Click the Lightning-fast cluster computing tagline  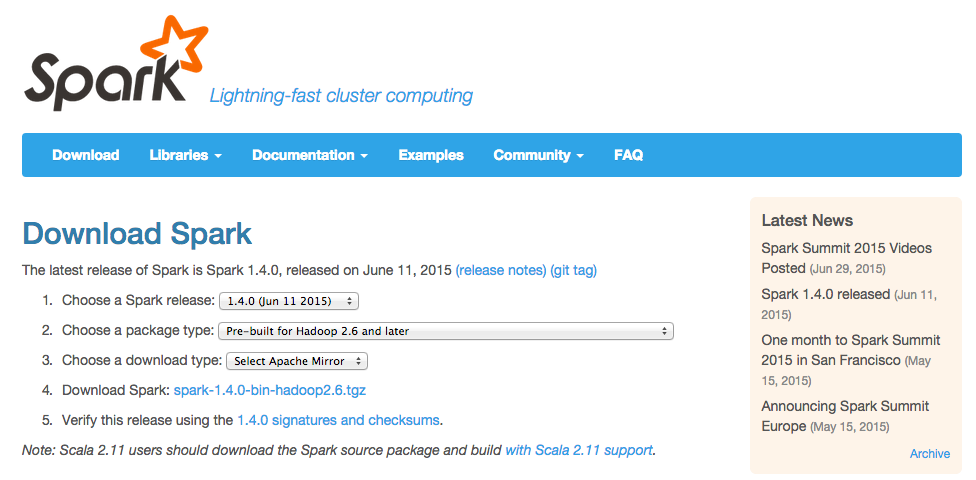pyautogui.click(x=341, y=96)
